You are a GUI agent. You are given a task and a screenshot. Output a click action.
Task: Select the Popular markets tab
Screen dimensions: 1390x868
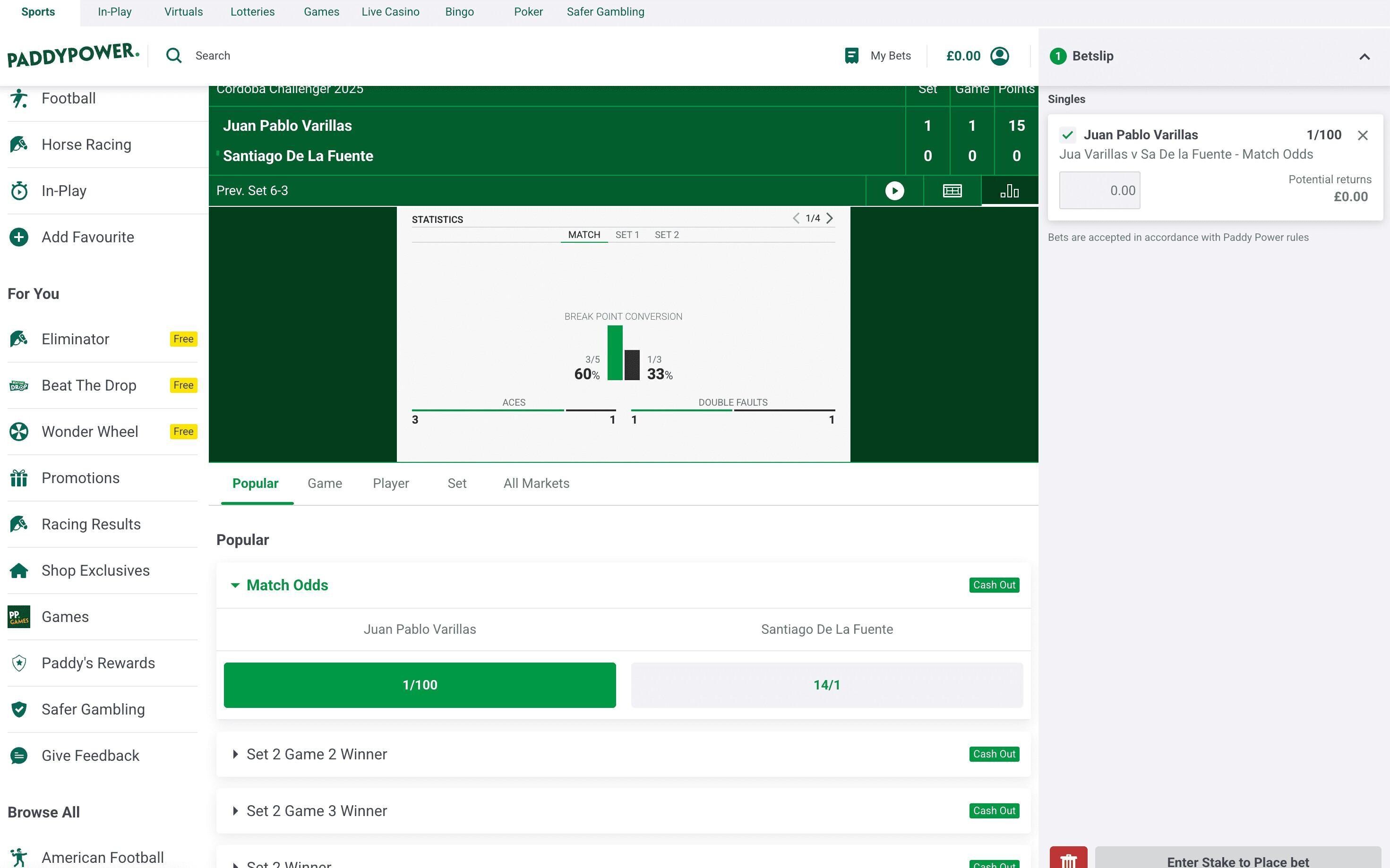click(x=255, y=484)
